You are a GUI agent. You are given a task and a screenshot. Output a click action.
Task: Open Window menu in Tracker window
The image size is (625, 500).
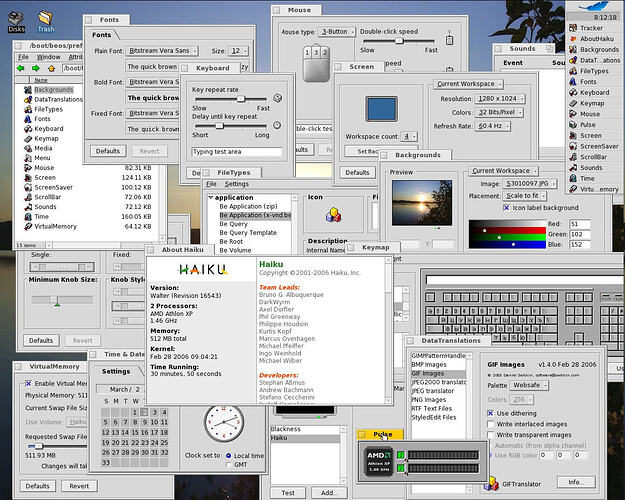(x=48, y=57)
